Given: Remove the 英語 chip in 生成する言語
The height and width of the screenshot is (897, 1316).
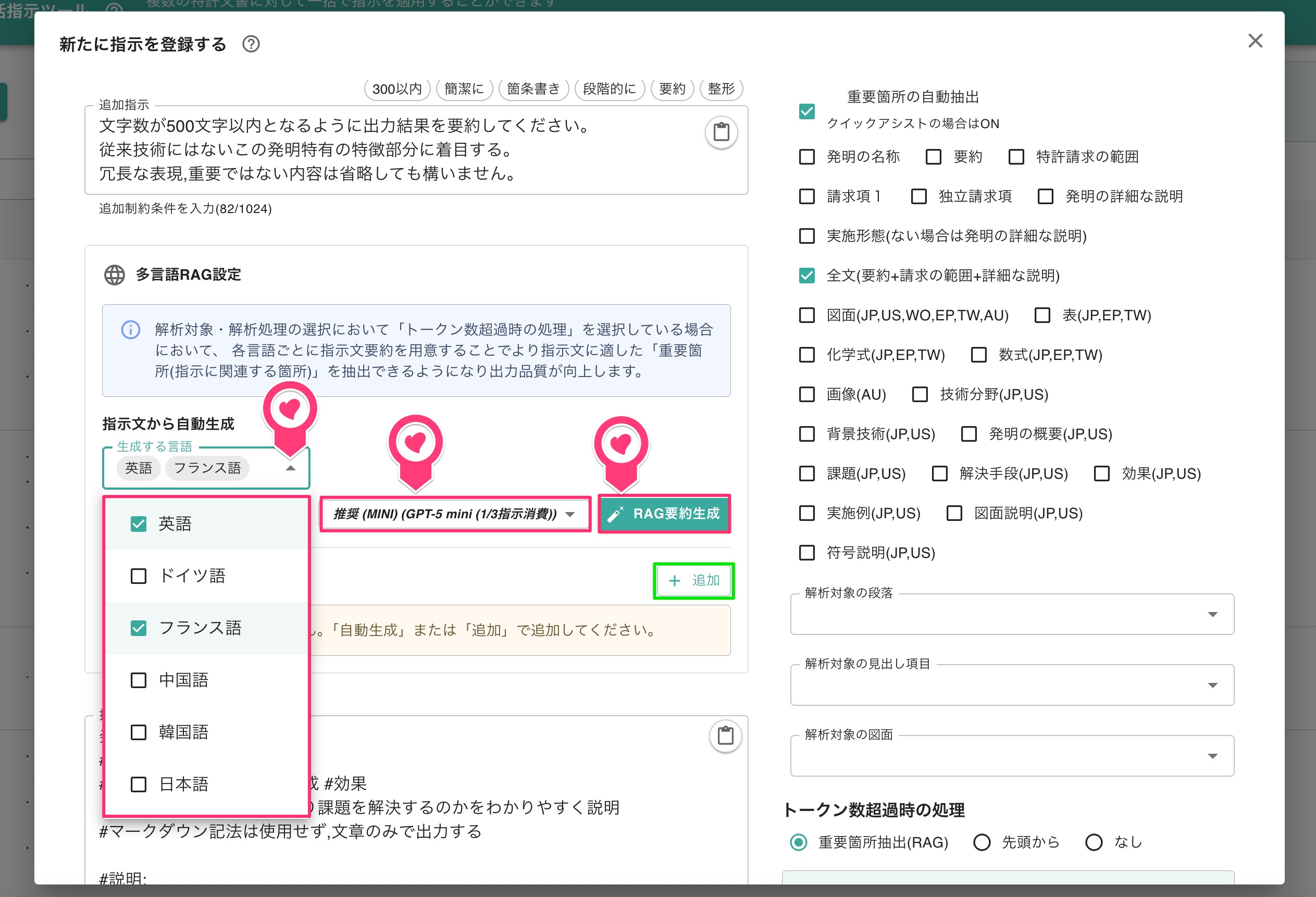Looking at the screenshot, I should pyautogui.click(x=139, y=468).
